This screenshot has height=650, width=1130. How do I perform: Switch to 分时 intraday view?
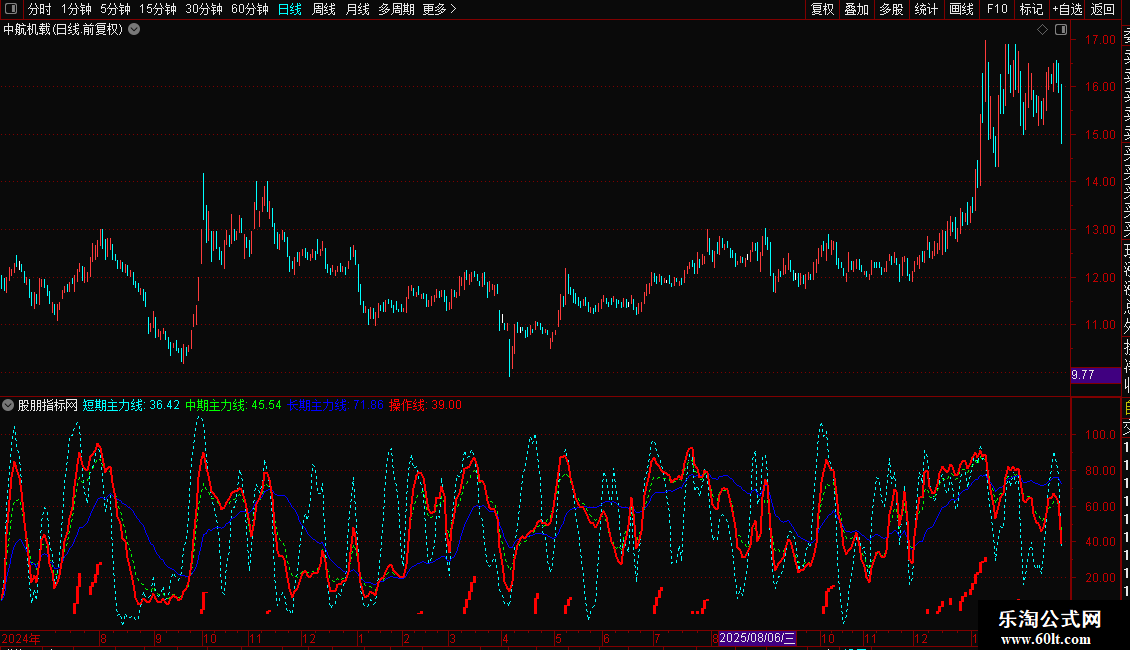[39, 9]
